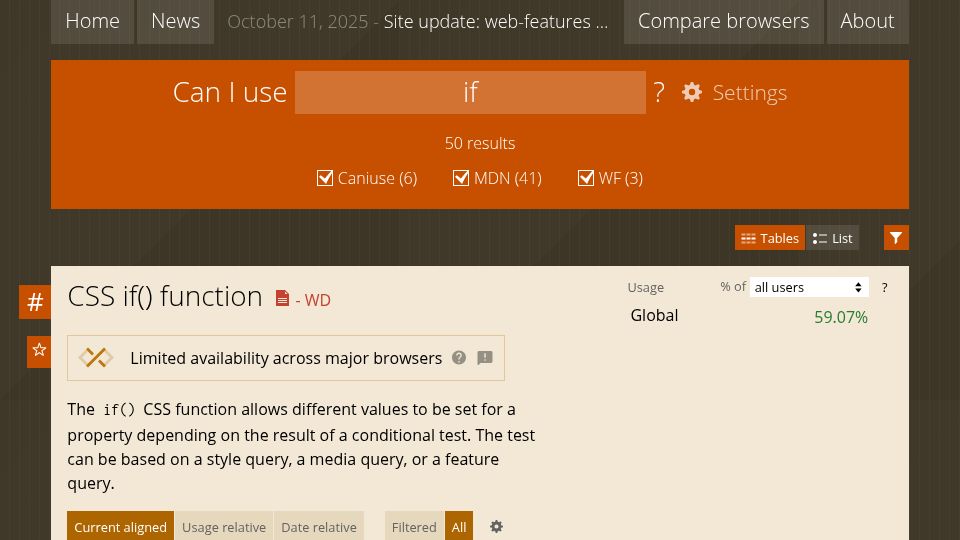Switch to Usage relative view
Image resolution: width=960 pixels, height=540 pixels.
(224, 527)
